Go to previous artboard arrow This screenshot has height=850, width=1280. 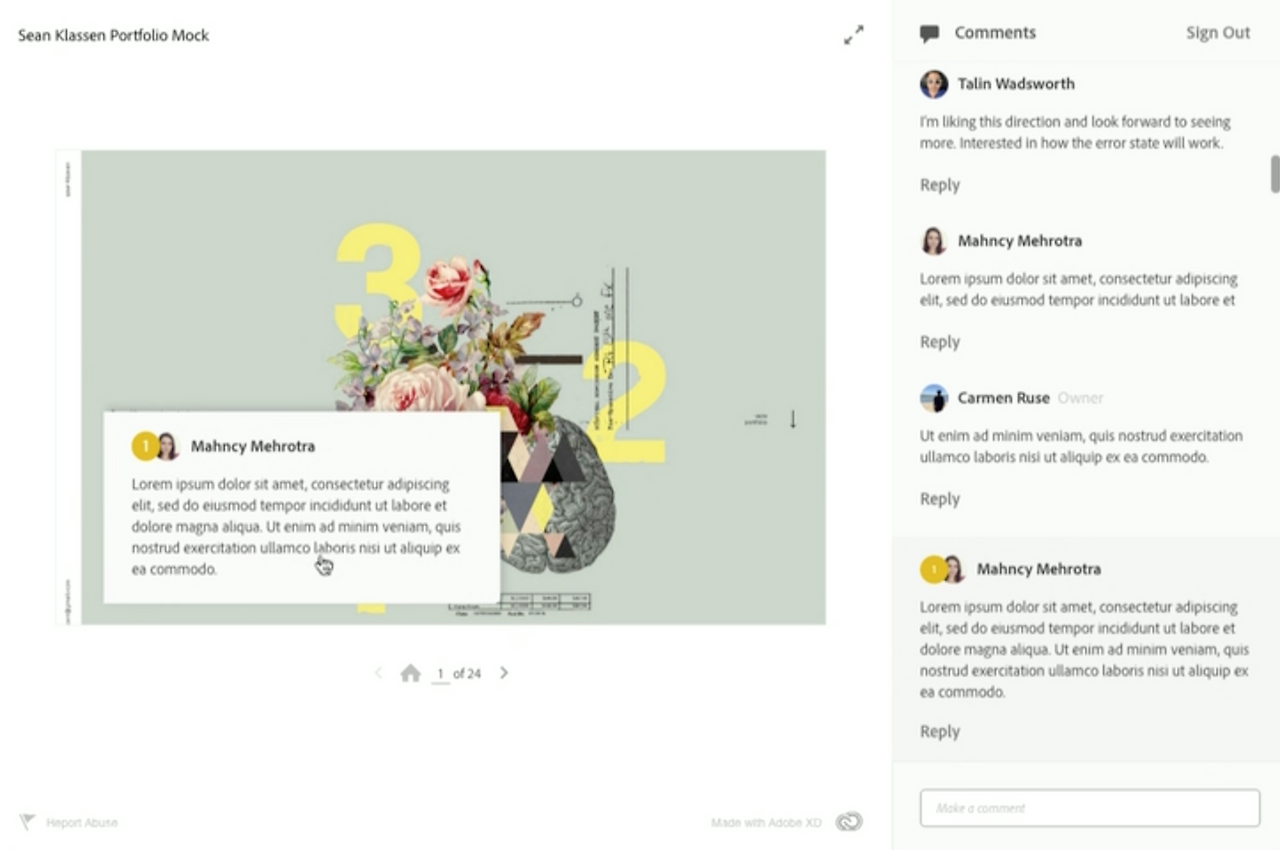[378, 673]
